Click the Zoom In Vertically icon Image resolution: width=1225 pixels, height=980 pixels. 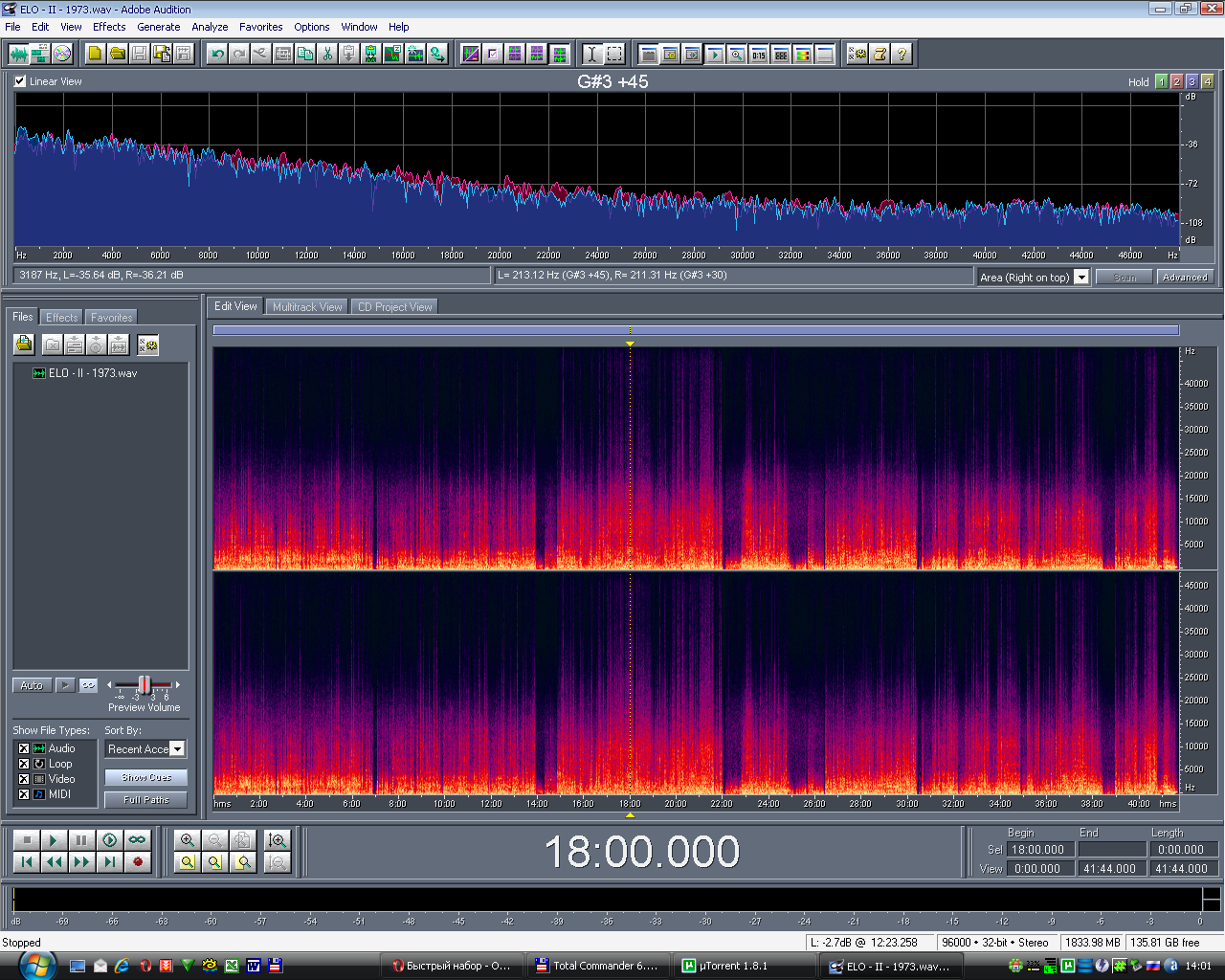(278, 840)
